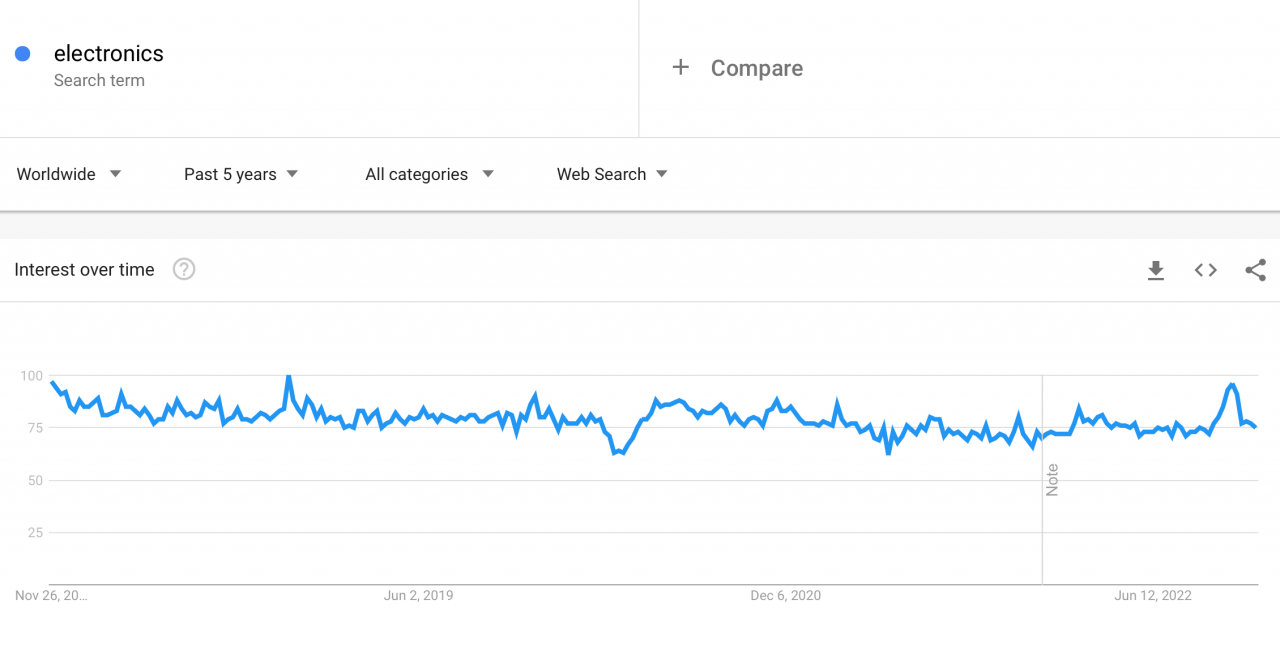Click the Jun 12, 2022 axis label
This screenshot has width=1280, height=651.
tap(1155, 595)
